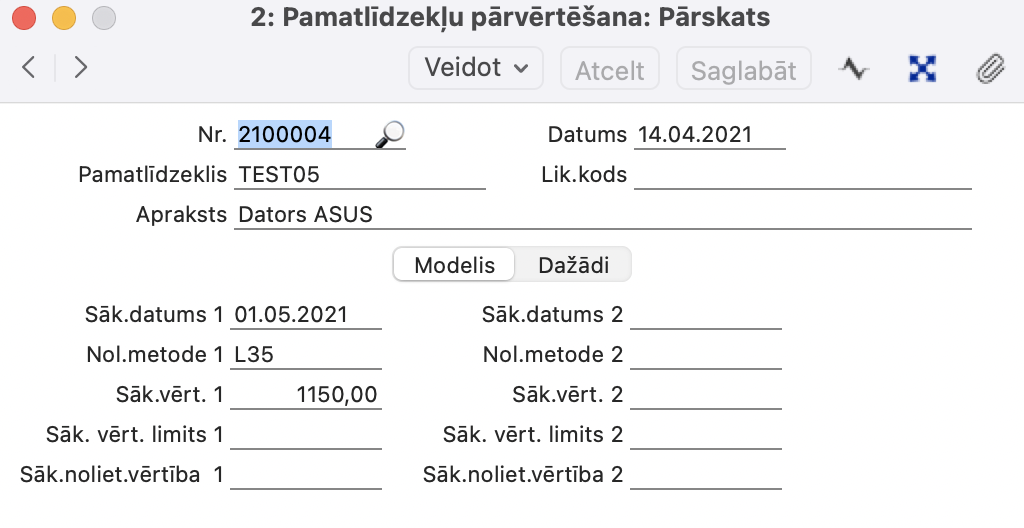
Task: Focus the empty Lik.kods field
Action: click(x=802, y=175)
